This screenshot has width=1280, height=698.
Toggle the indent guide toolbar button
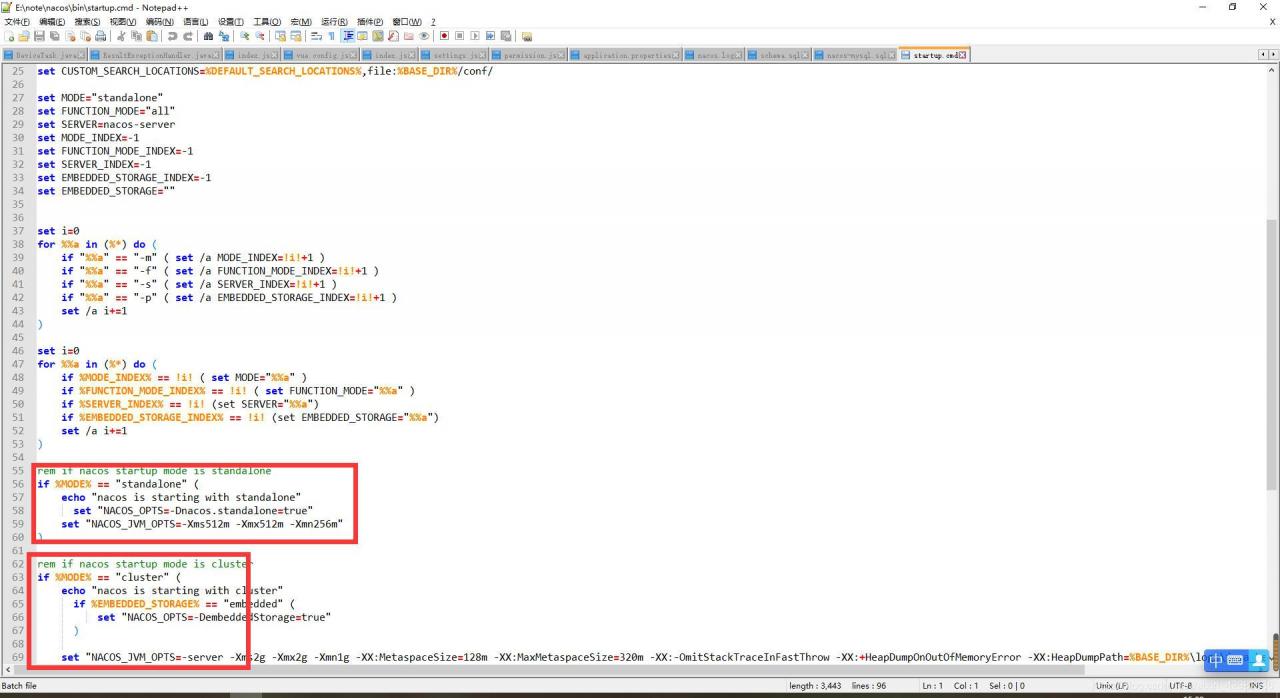tap(348, 36)
